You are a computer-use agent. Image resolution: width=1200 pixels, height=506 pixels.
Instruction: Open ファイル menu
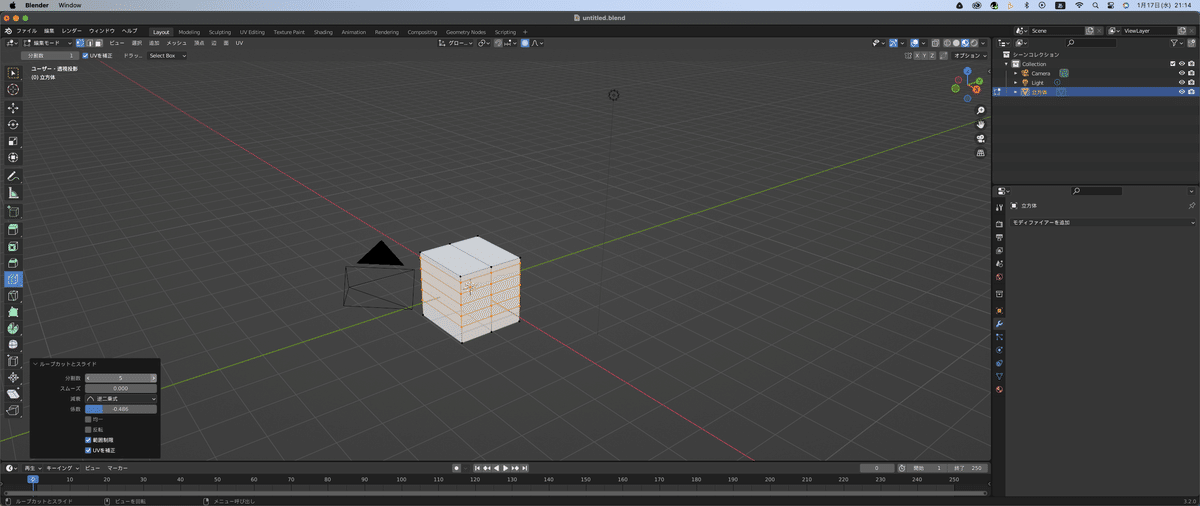point(26,31)
